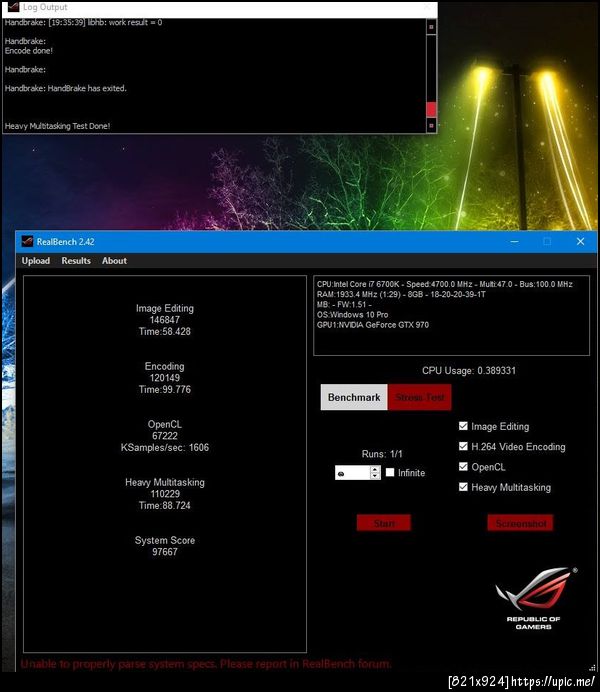The width and height of the screenshot is (600, 692).
Task: Click the RAM 1933.4 MHz spec line
Action: pyautogui.click(x=401, y=294)
